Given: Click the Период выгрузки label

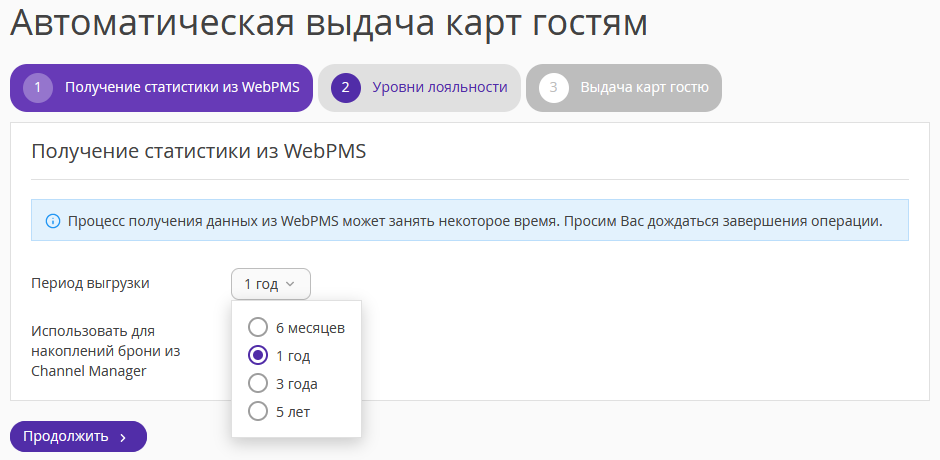Looking at the screenshot, I should [x=90, y=284].
